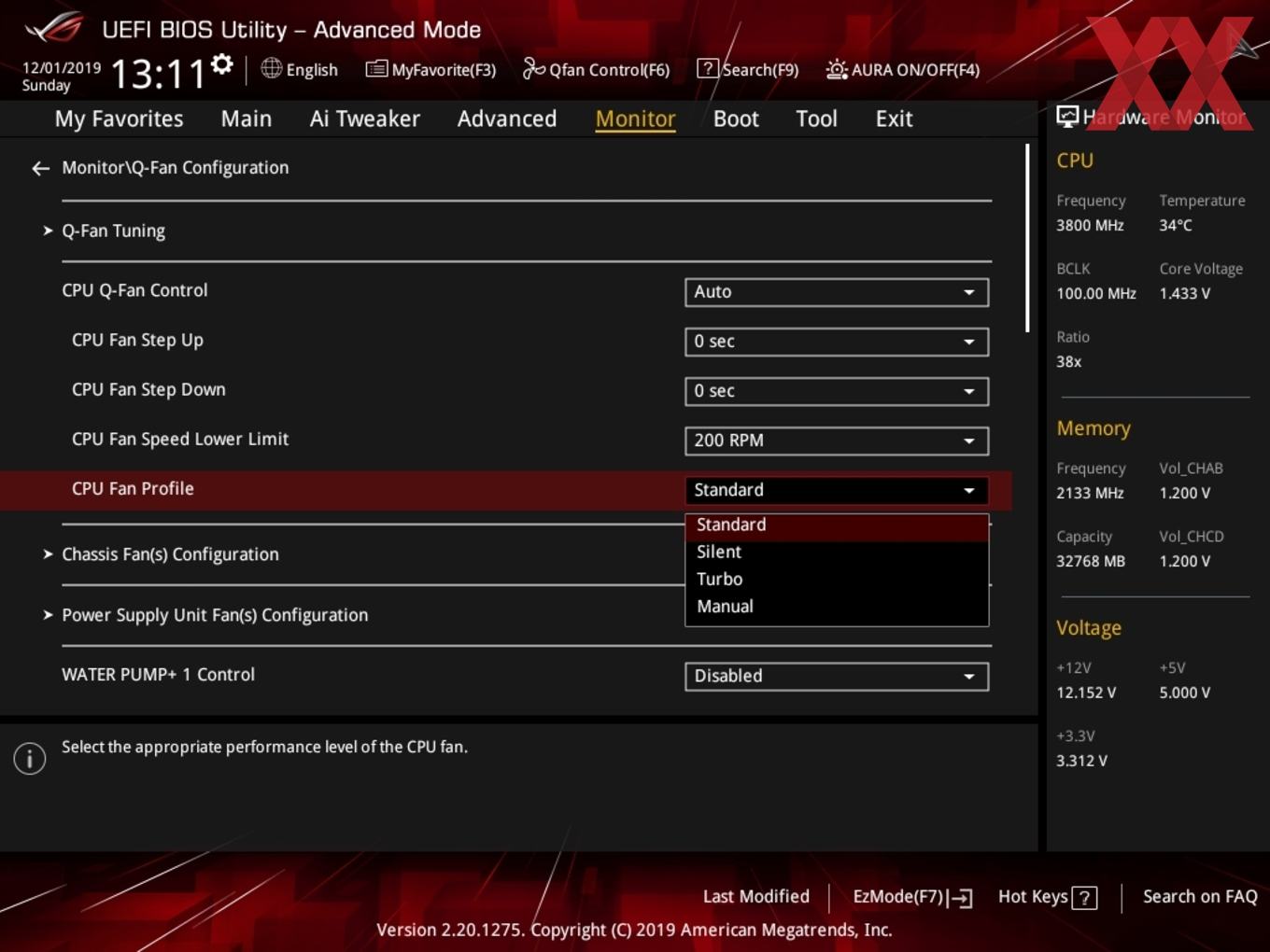Click the CPU Fan Speed Lower Limit label
Viewport: 1270px width, 952px height.
click(180, 440)
